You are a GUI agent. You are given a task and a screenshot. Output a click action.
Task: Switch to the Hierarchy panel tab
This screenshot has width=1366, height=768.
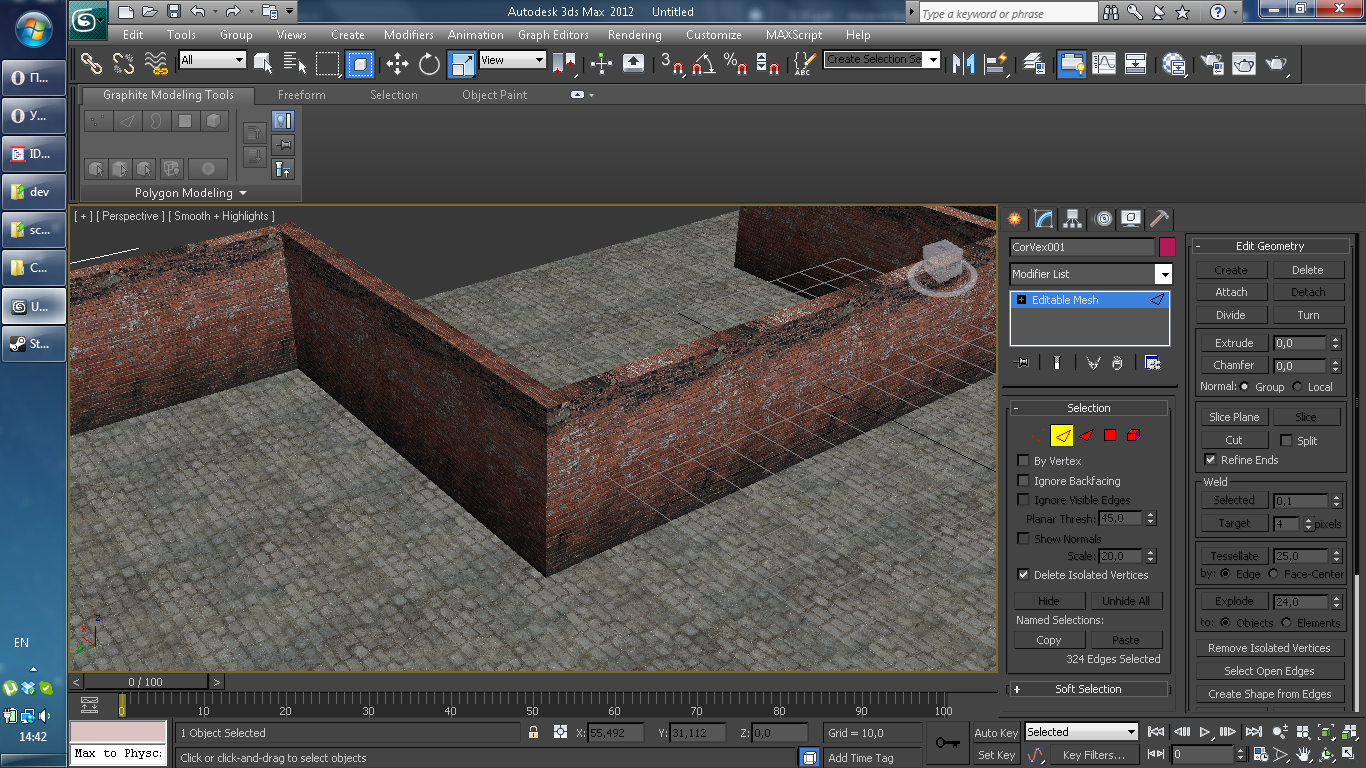[1073, 219]
